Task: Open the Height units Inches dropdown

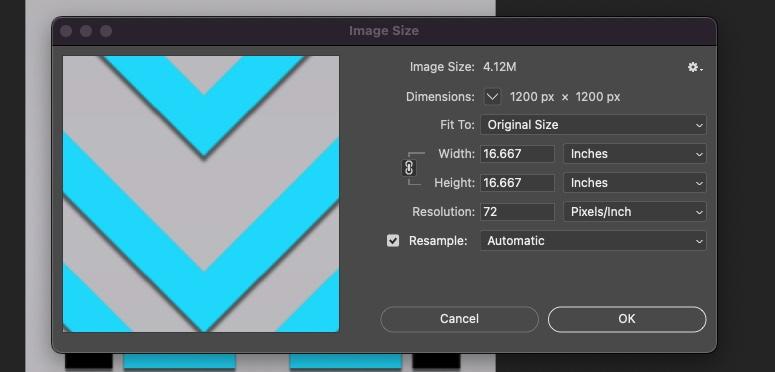Action: pyautogui.click(x=635, y=183)
